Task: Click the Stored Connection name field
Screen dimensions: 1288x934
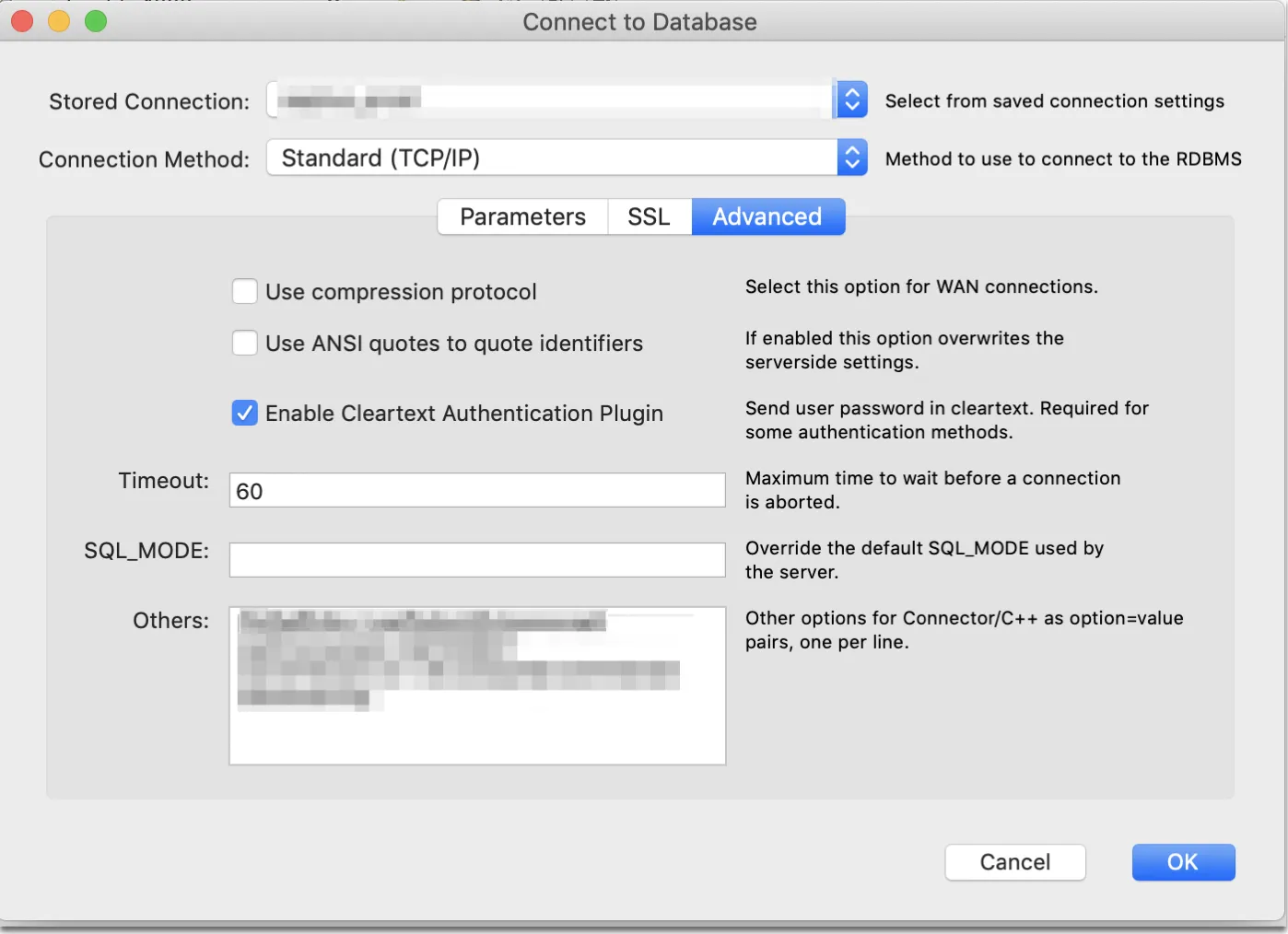Action: [553, 99]
